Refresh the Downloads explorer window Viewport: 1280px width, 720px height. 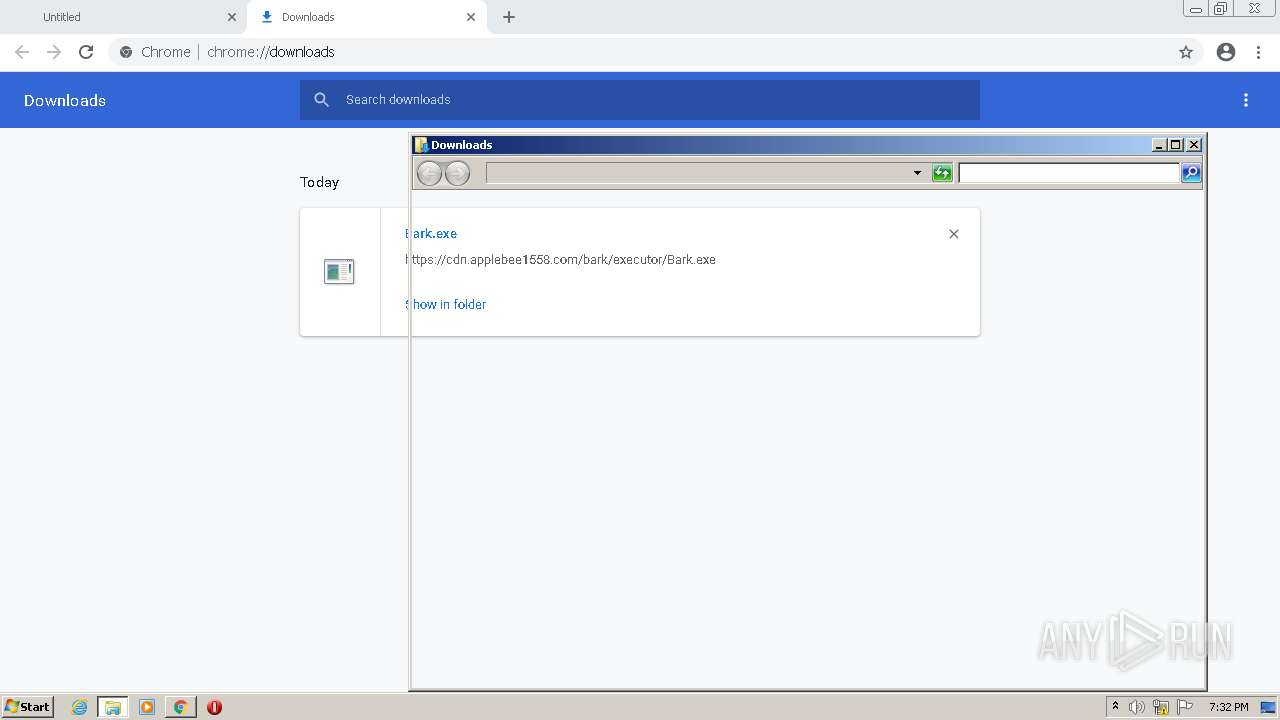click(x=942, y=173)
